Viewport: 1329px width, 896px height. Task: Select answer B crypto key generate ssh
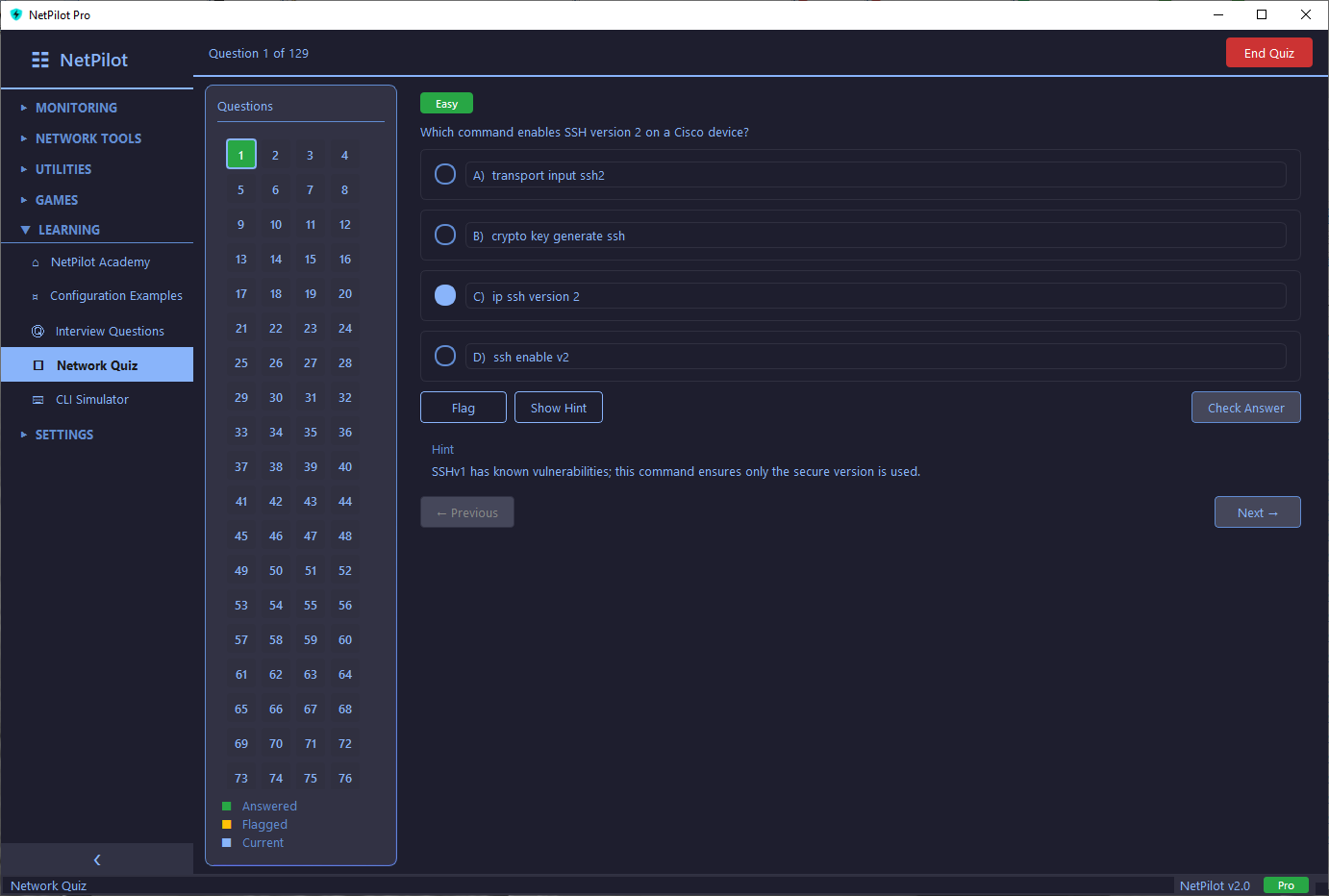[445, 235]
